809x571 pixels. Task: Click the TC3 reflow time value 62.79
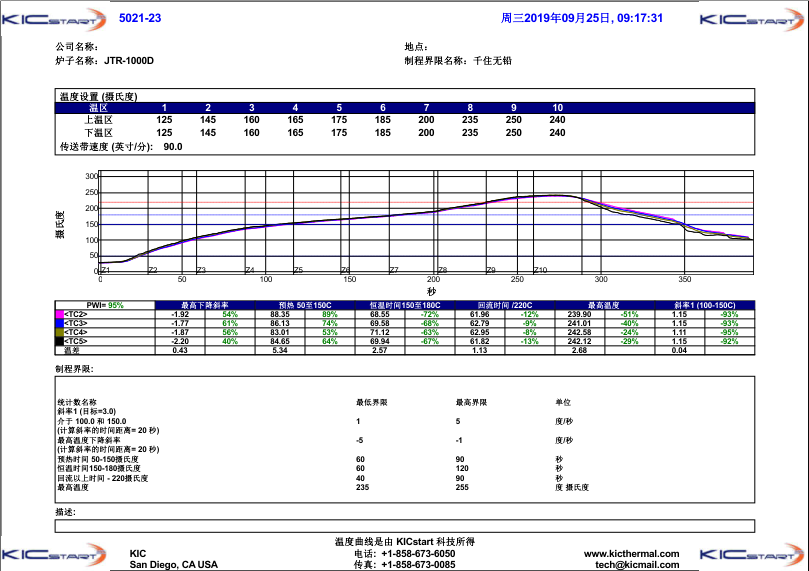tap(480, 323)
